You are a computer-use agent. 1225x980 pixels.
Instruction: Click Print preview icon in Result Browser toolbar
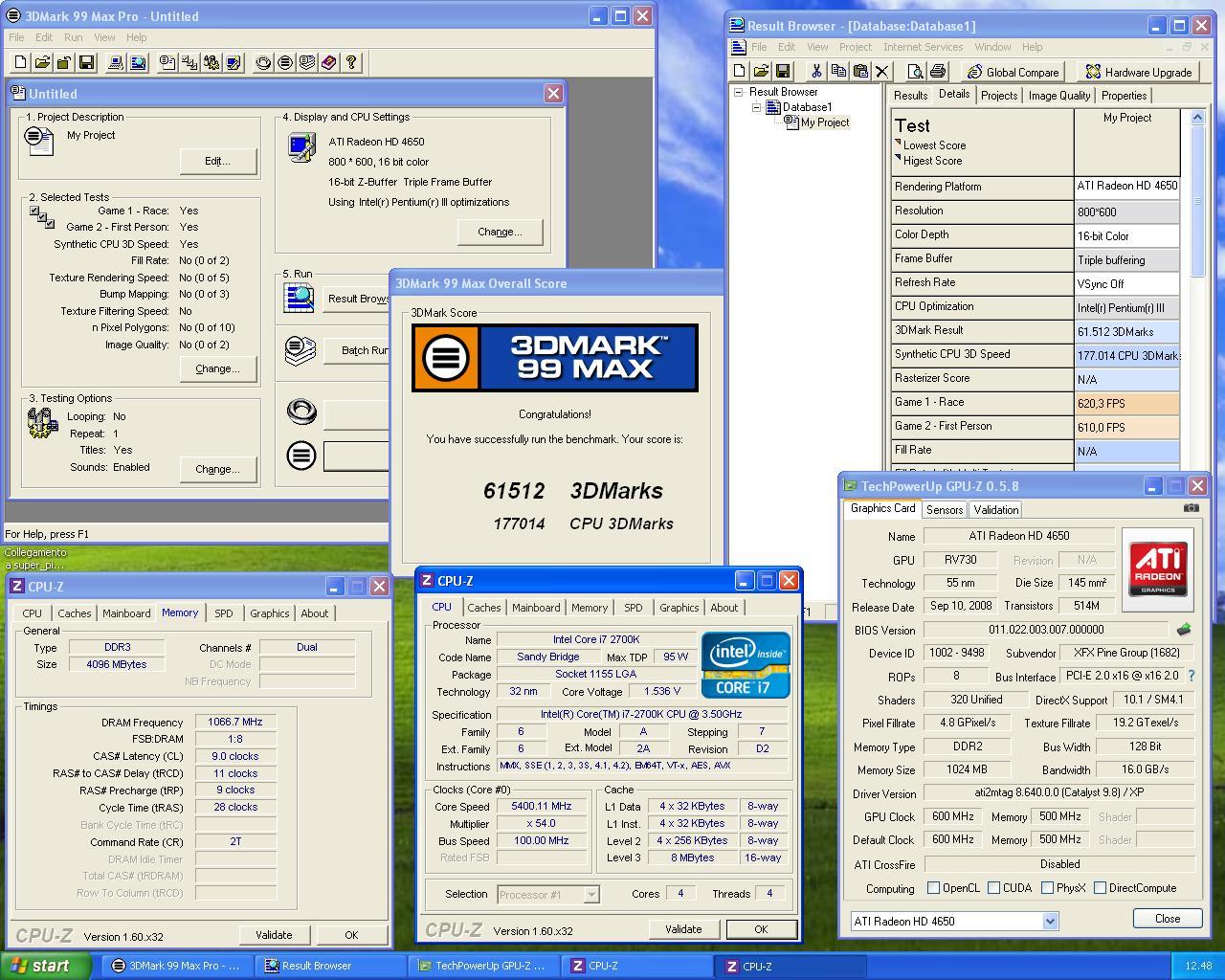(915, 71)
